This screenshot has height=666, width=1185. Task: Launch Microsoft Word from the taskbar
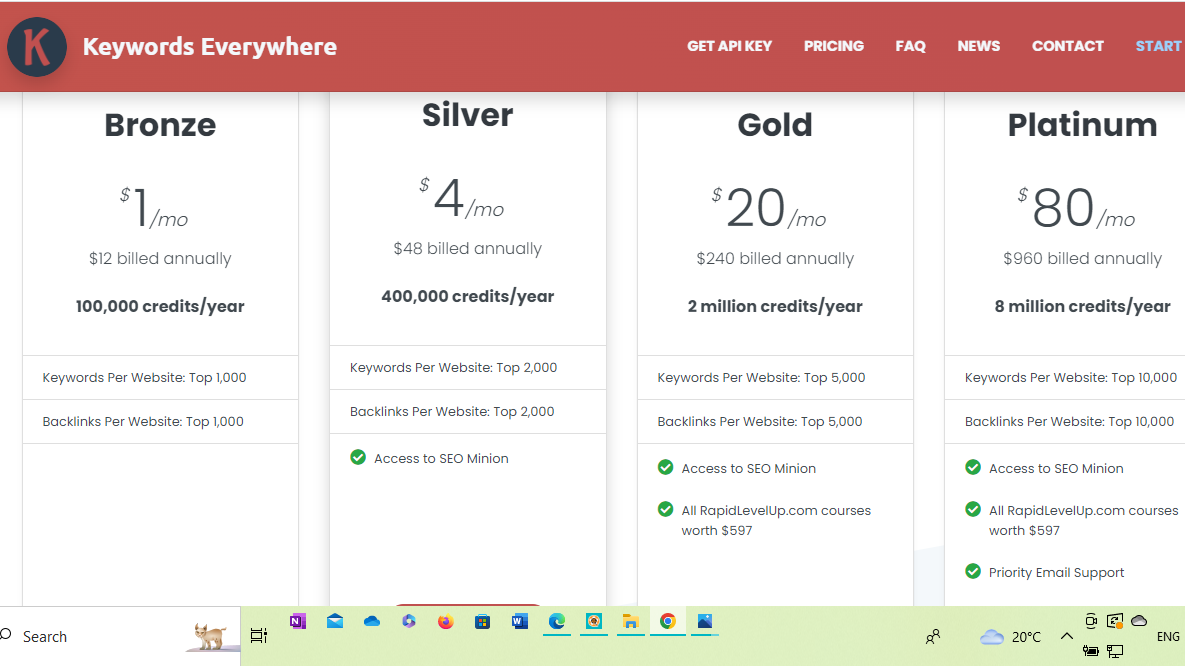[x=519, y=621]
